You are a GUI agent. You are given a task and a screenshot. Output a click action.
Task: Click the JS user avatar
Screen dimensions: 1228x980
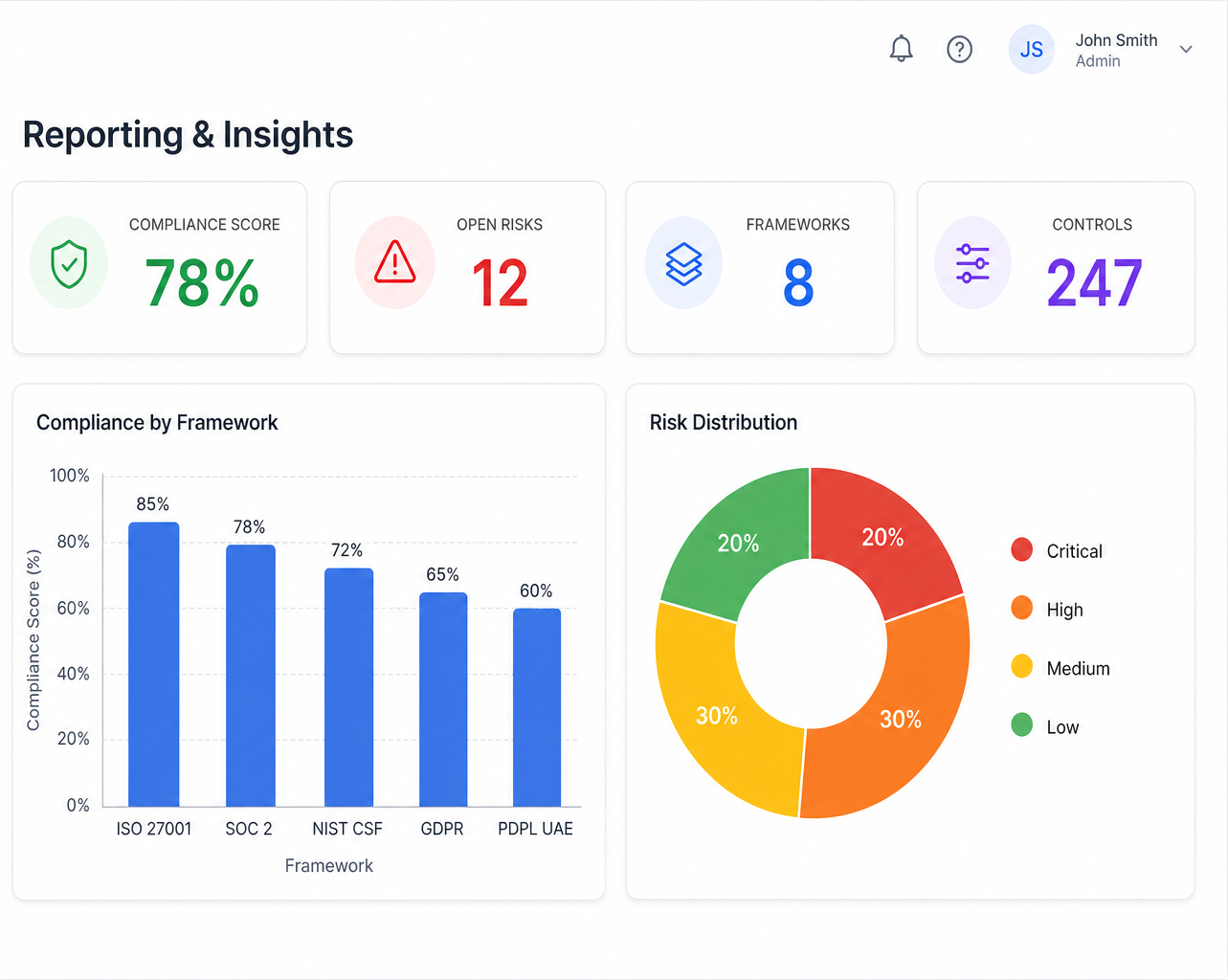[x=1031, y=50]
